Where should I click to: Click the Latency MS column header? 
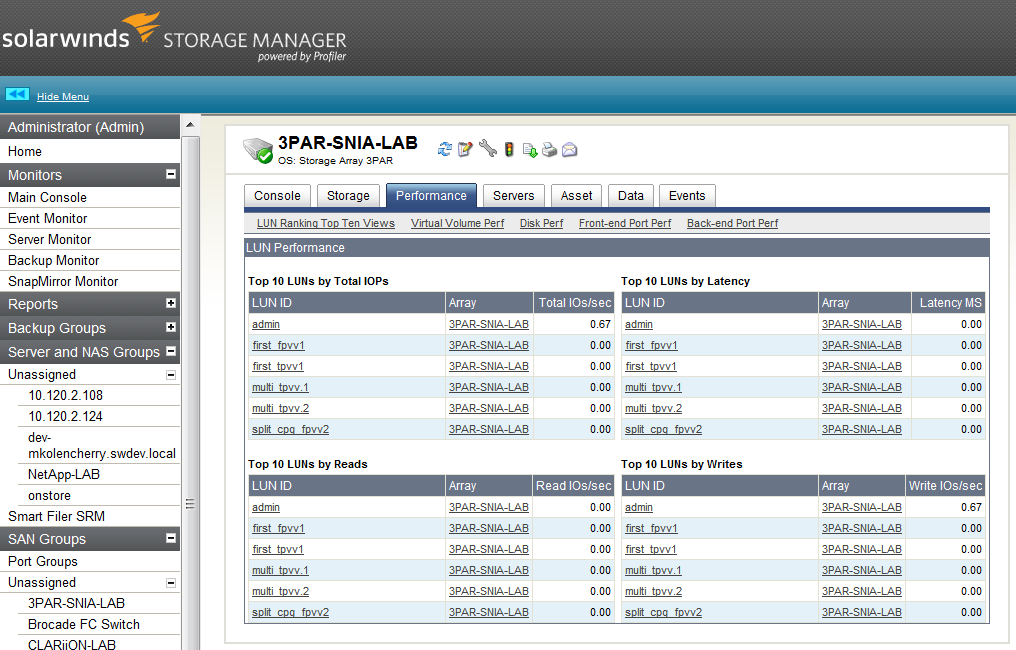coord(949,303)
